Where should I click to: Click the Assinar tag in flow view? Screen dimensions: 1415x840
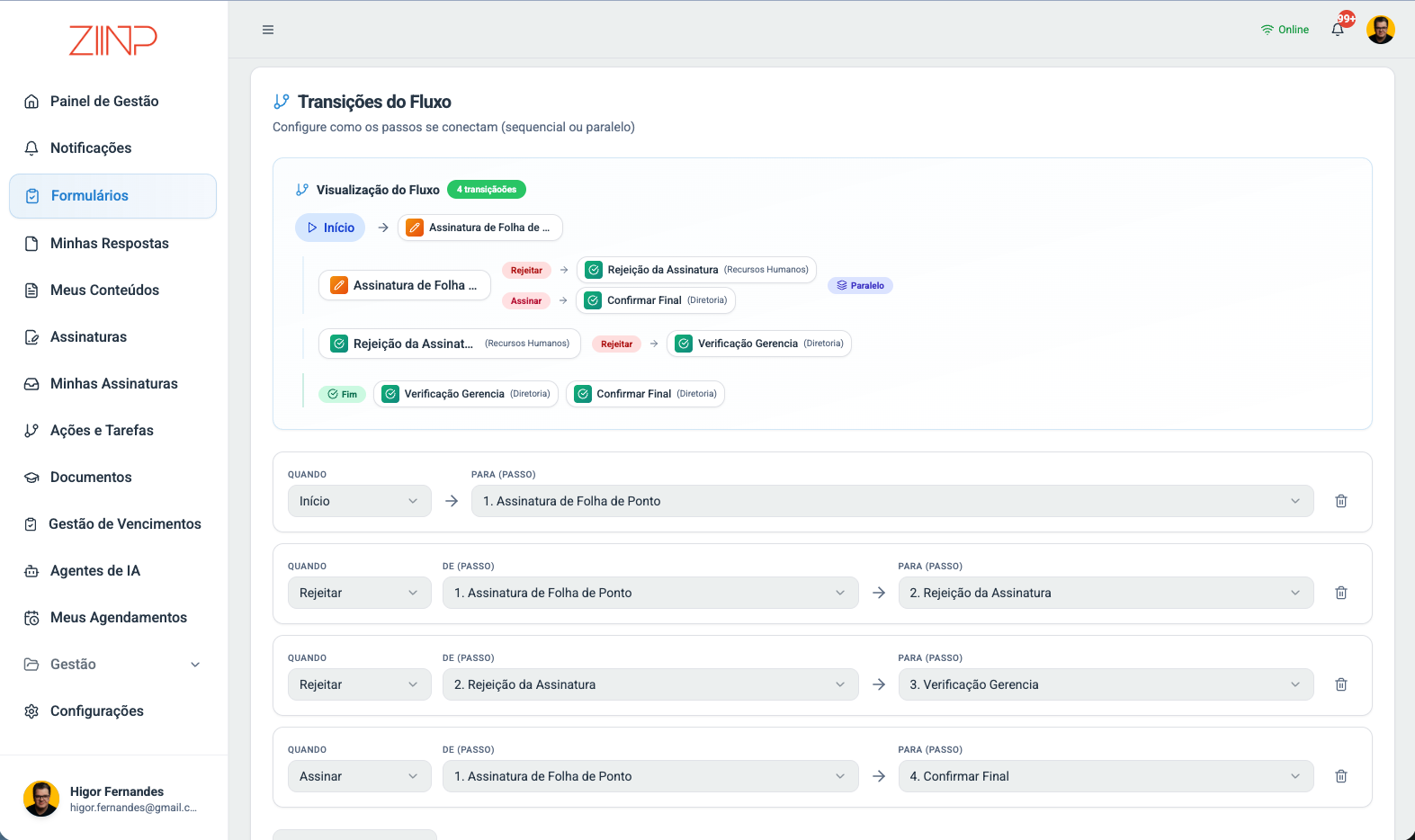point(526,300)
